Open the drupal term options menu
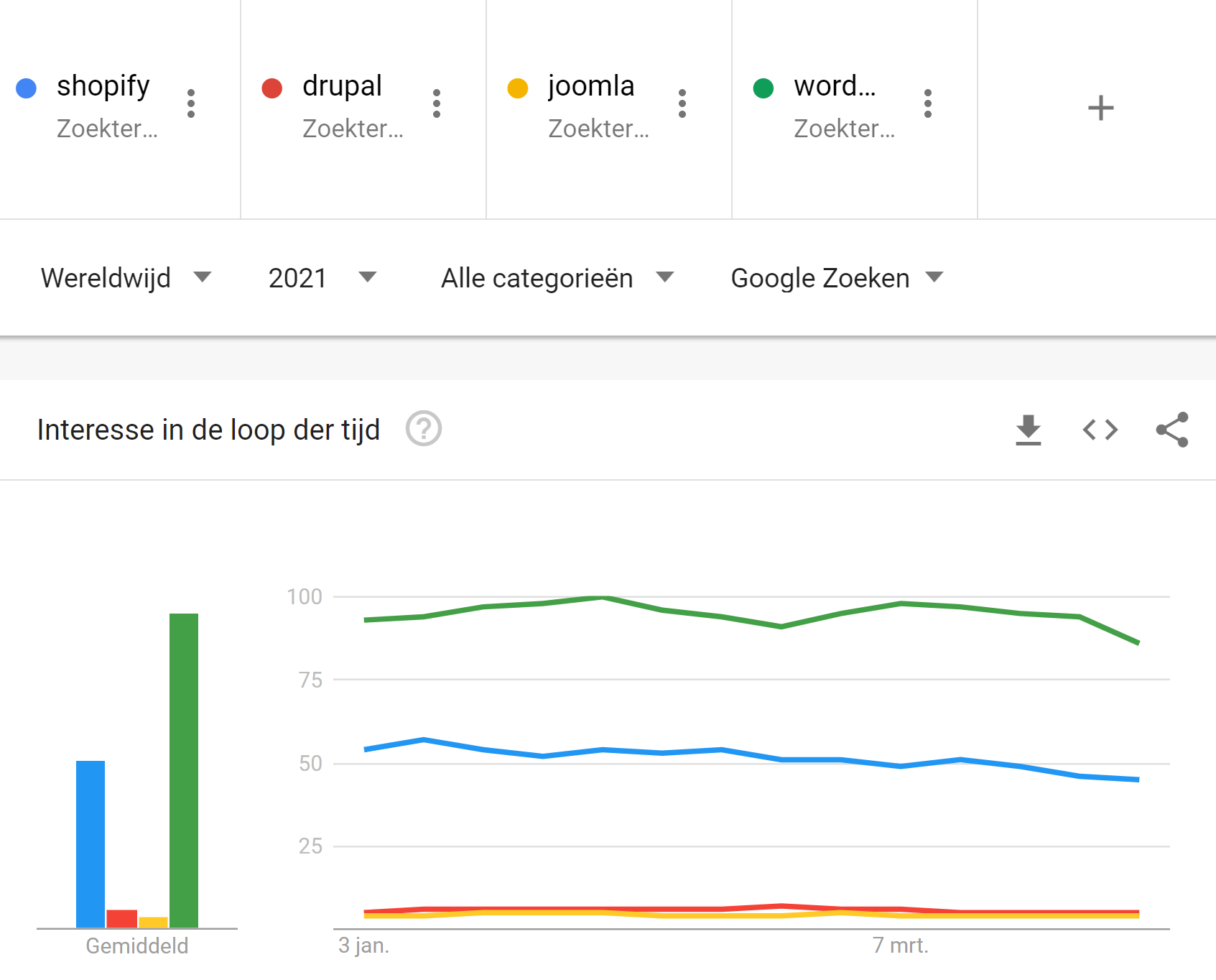1216x980 pixels. 437,103
